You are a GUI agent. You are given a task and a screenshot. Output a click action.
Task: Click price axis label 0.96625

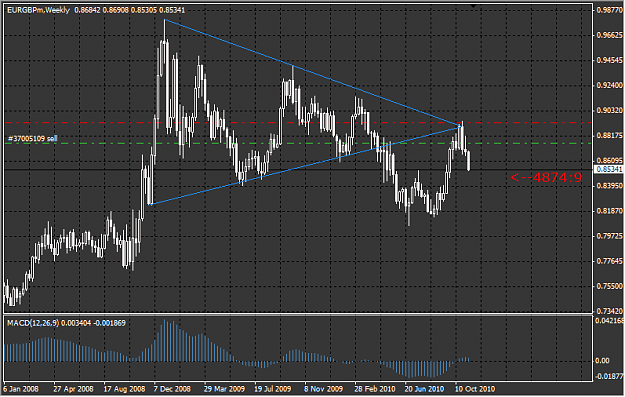click(609, 35)
